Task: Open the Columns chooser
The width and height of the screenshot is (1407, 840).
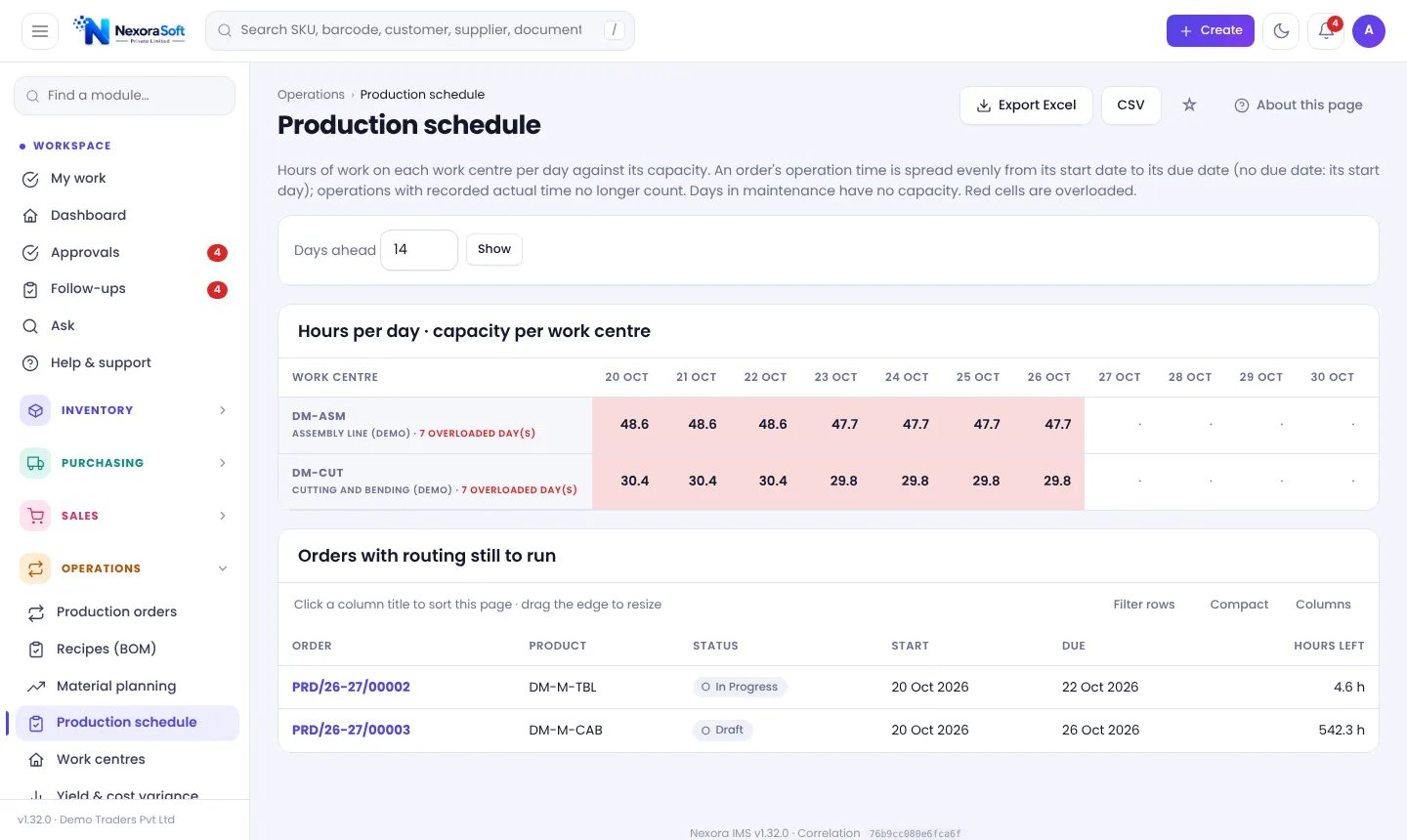Action: [1323, 605]
